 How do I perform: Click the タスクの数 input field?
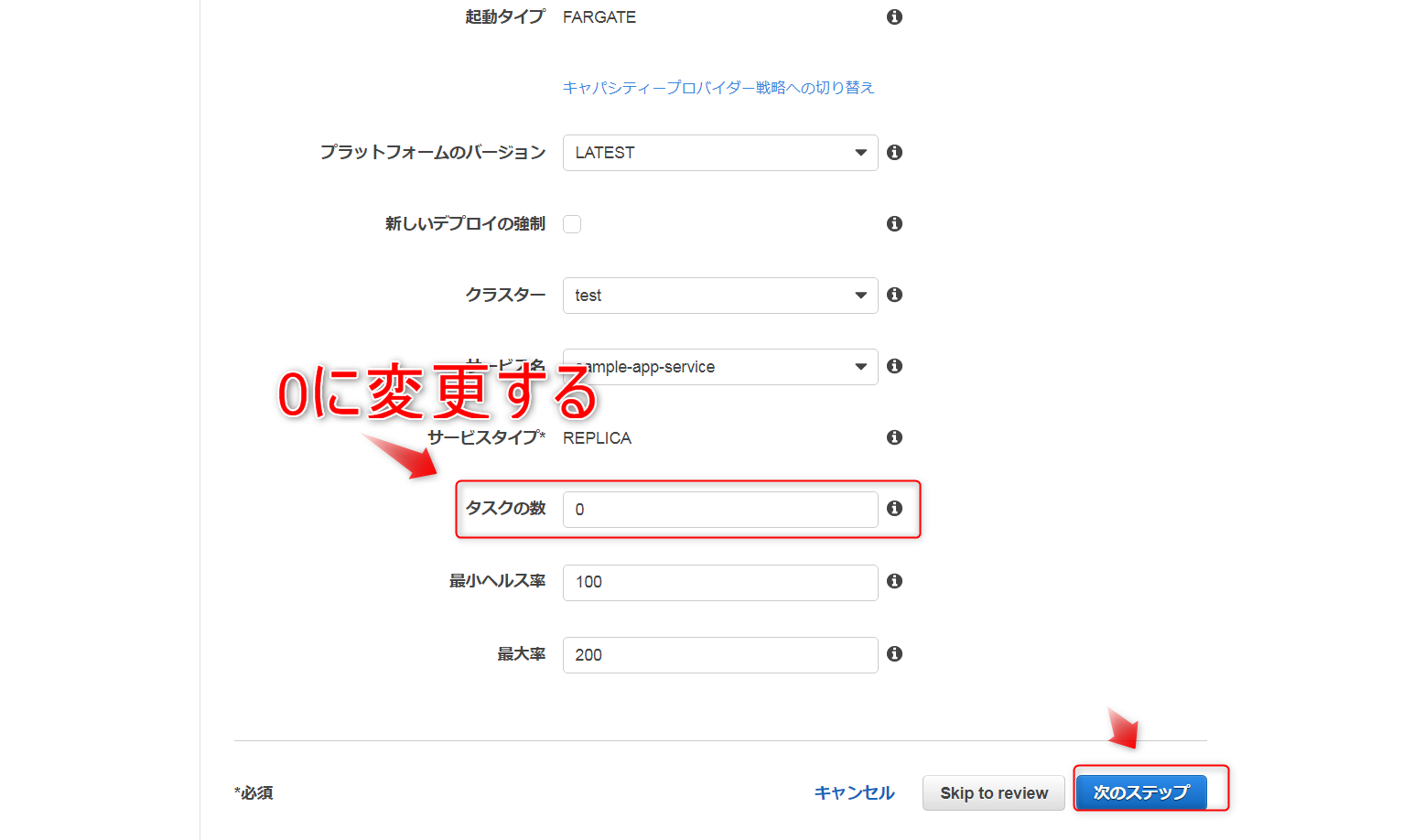[720, 510]
